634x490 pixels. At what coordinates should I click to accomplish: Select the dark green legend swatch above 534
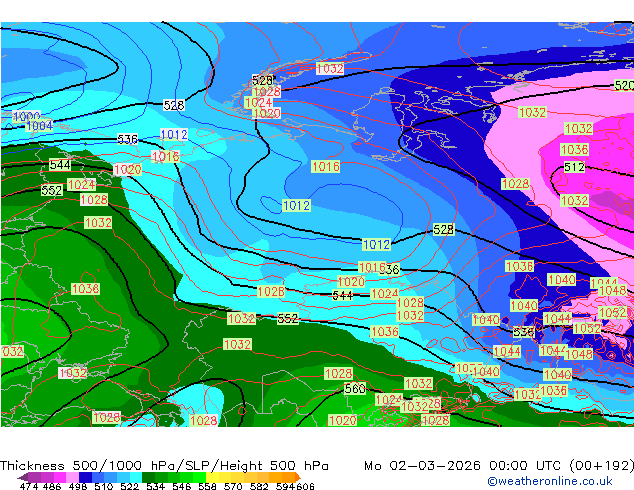(x=148, y=477)
